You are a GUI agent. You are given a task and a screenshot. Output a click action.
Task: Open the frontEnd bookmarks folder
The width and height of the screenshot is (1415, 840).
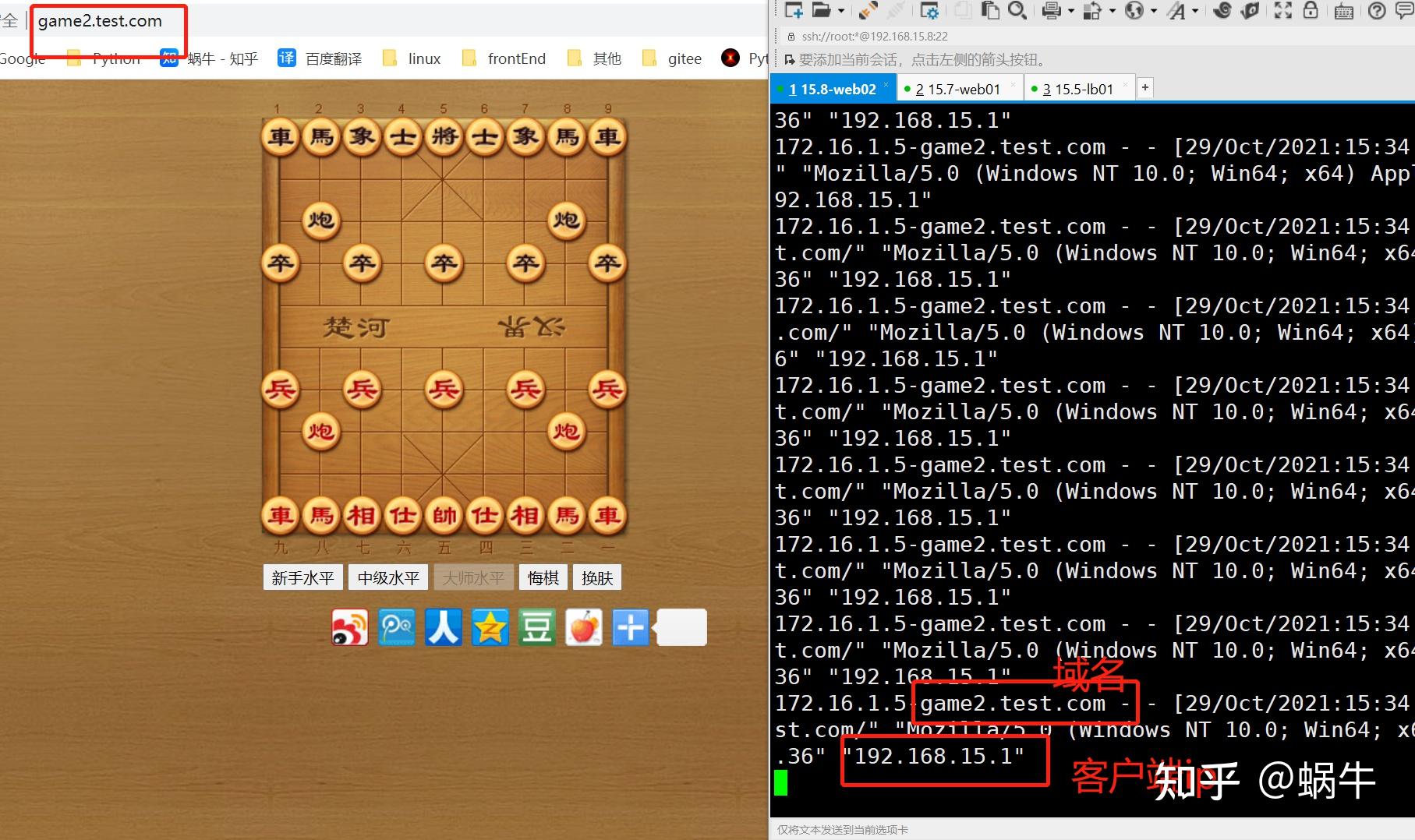[x=504, y=58]
